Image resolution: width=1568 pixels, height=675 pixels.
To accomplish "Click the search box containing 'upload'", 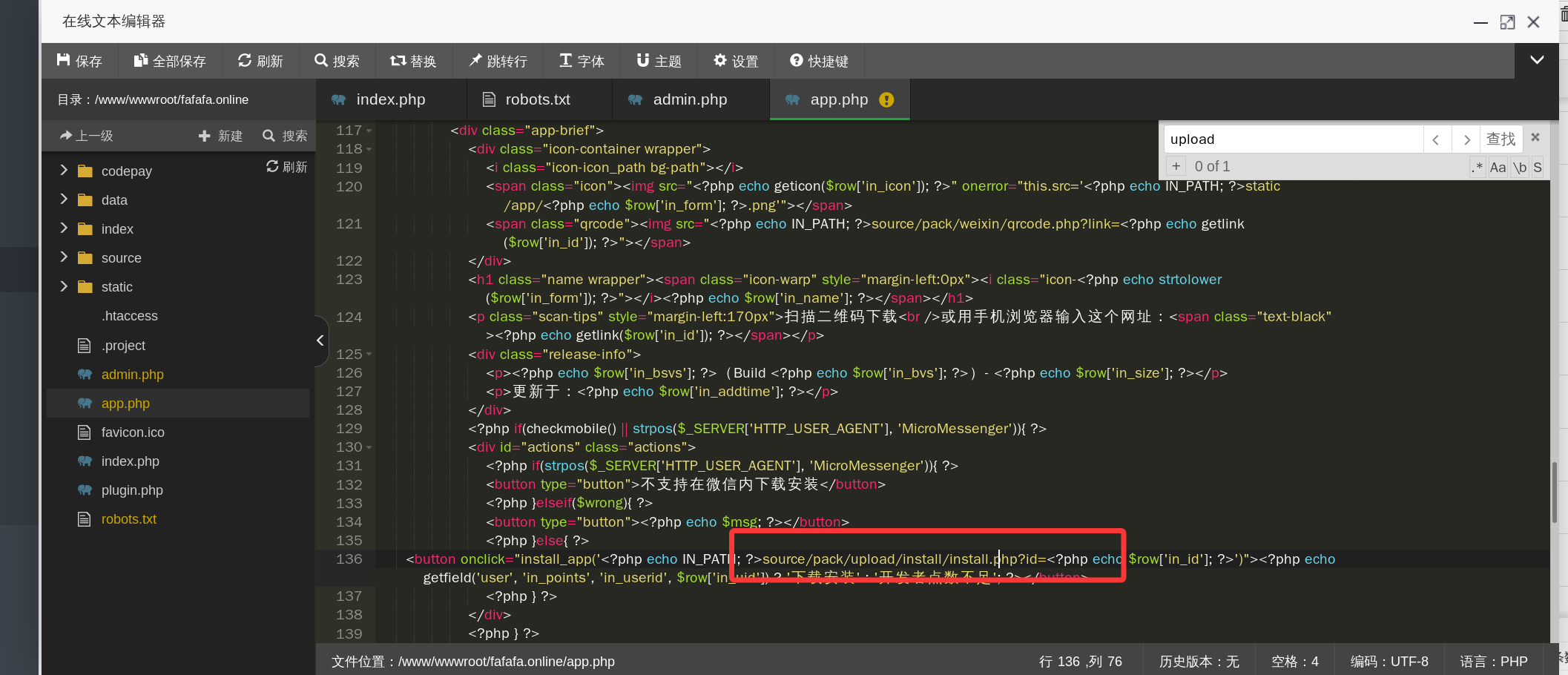I will pyautogui.click(x=1294, y=139).
